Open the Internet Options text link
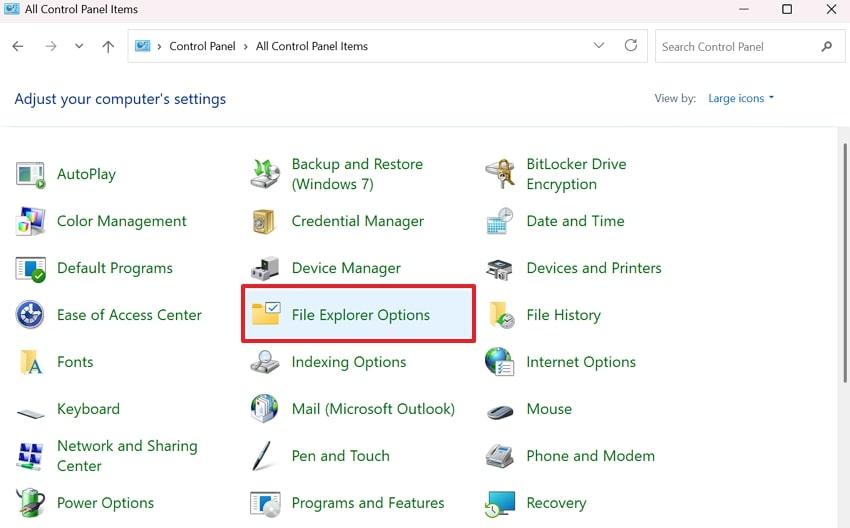Image resolution: width=850 pixels, height=528 pixels. [581, 362]
